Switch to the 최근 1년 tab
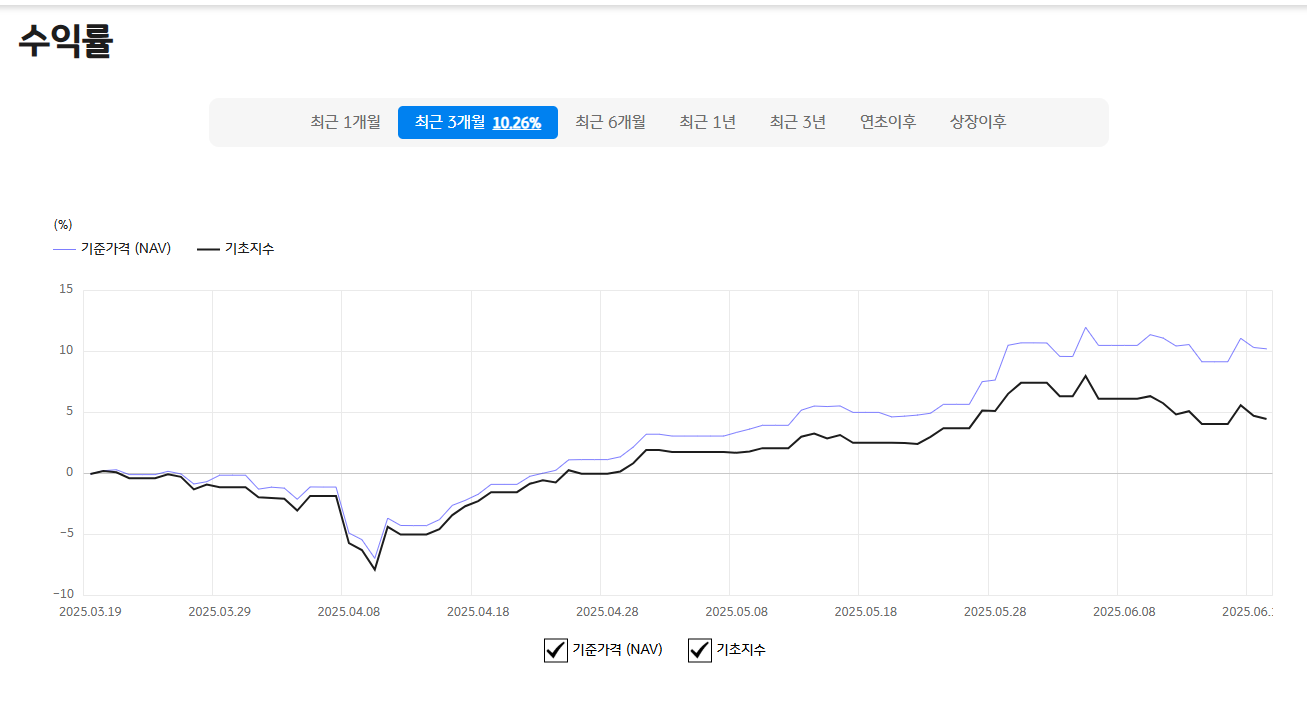 [x=707, y=122]
